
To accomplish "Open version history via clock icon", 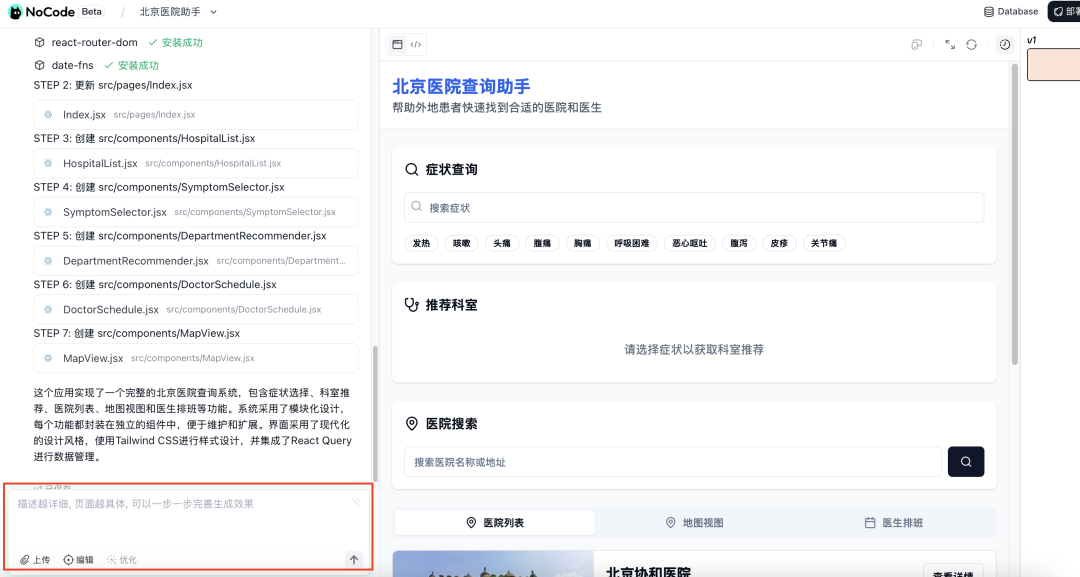I will [x=1006, y=44].
